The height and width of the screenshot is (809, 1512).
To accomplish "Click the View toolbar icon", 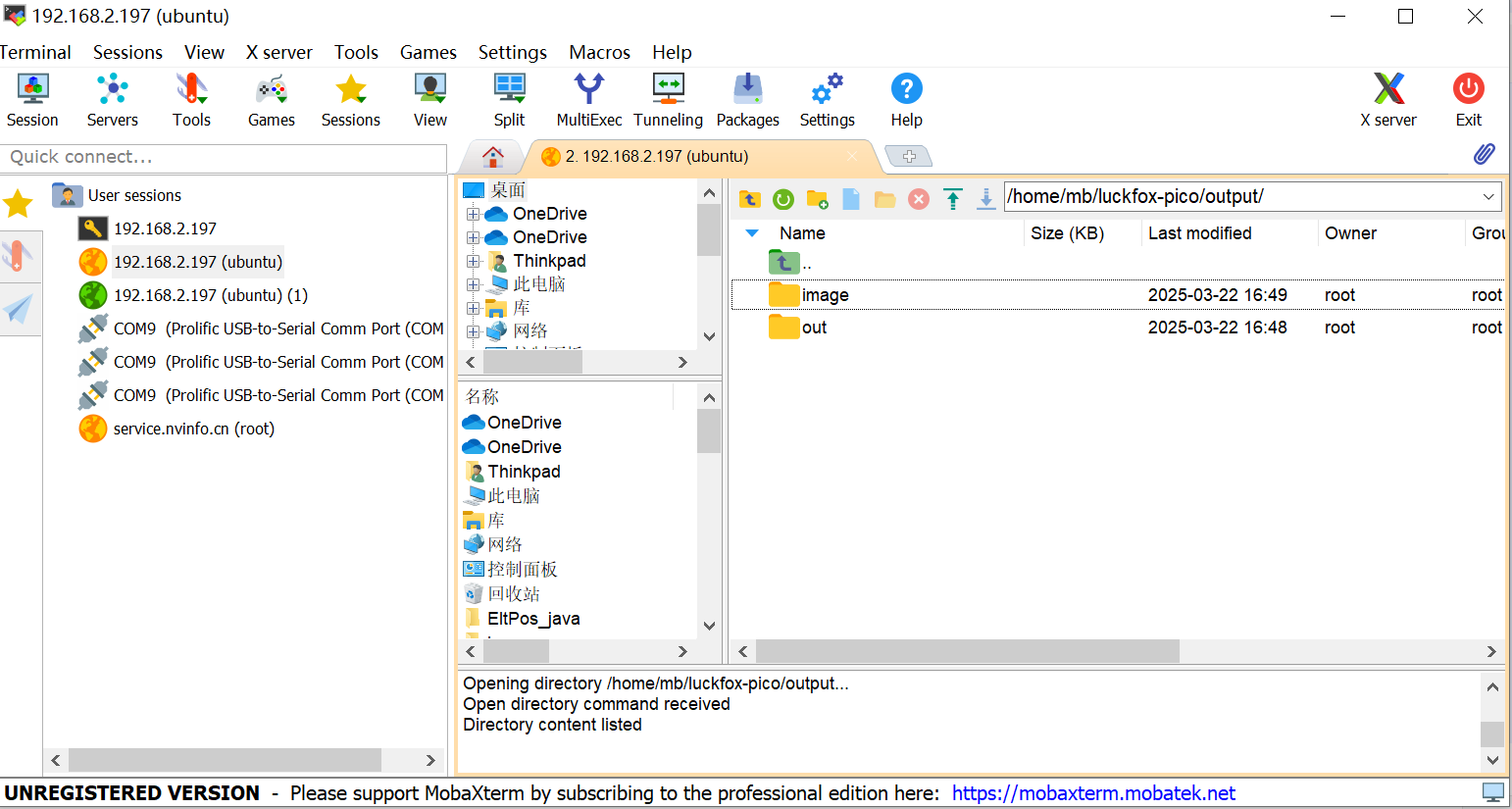I will click(x=429, y=100).
